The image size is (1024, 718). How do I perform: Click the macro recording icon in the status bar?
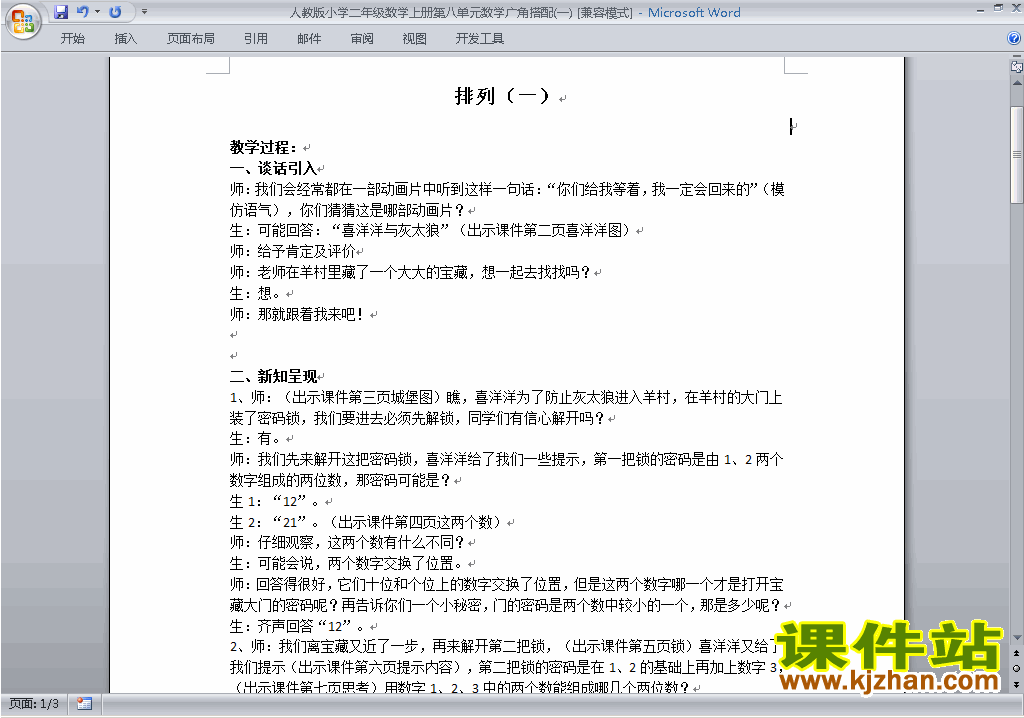click(84, 704)
